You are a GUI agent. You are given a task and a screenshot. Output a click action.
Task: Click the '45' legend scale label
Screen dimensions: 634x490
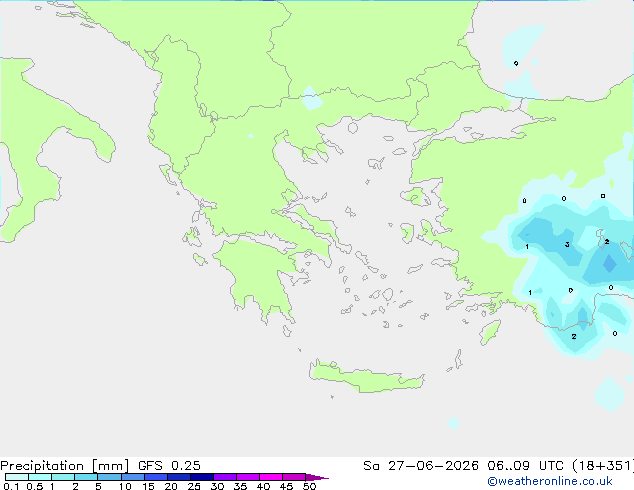(287, 486)
